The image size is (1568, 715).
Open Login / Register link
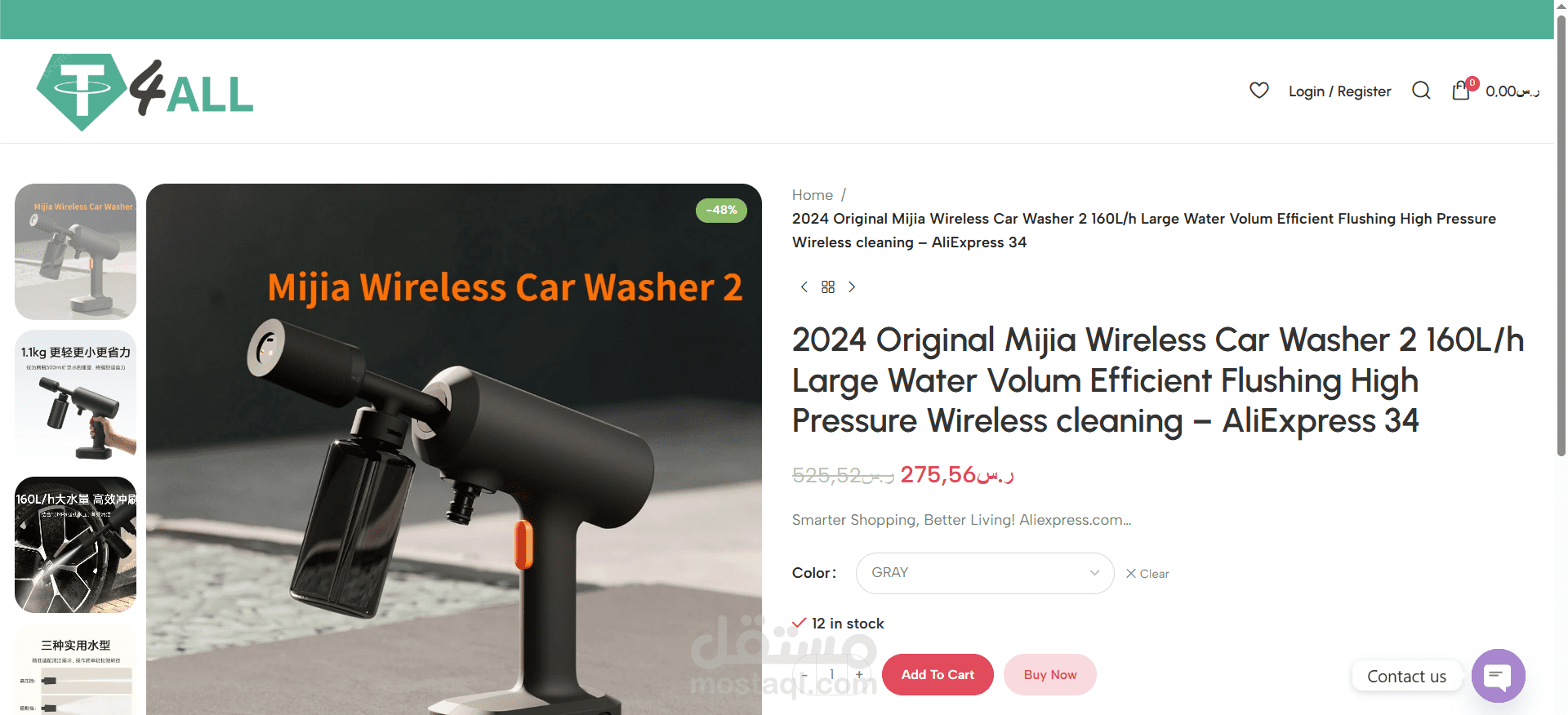1339,91
